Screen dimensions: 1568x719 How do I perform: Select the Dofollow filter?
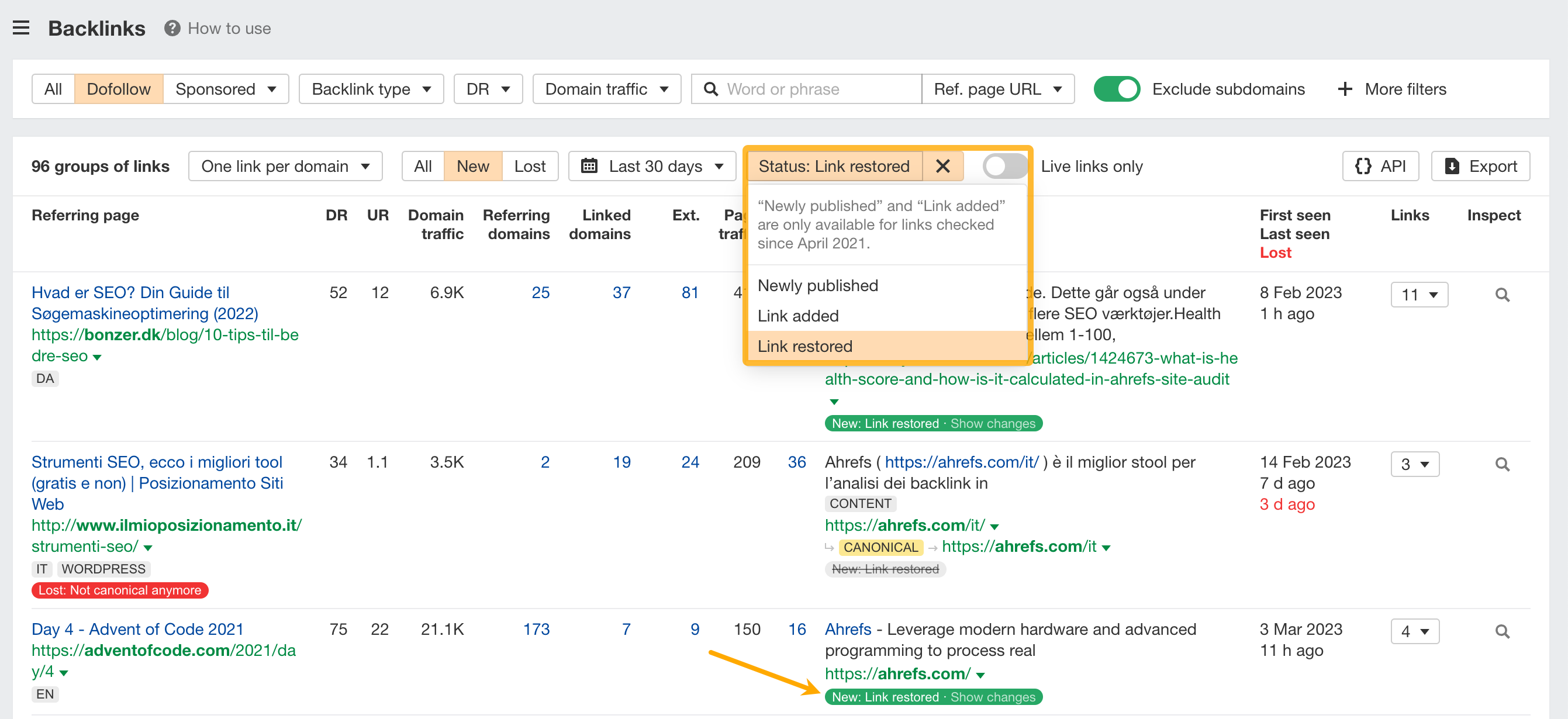tap(119, 89)
